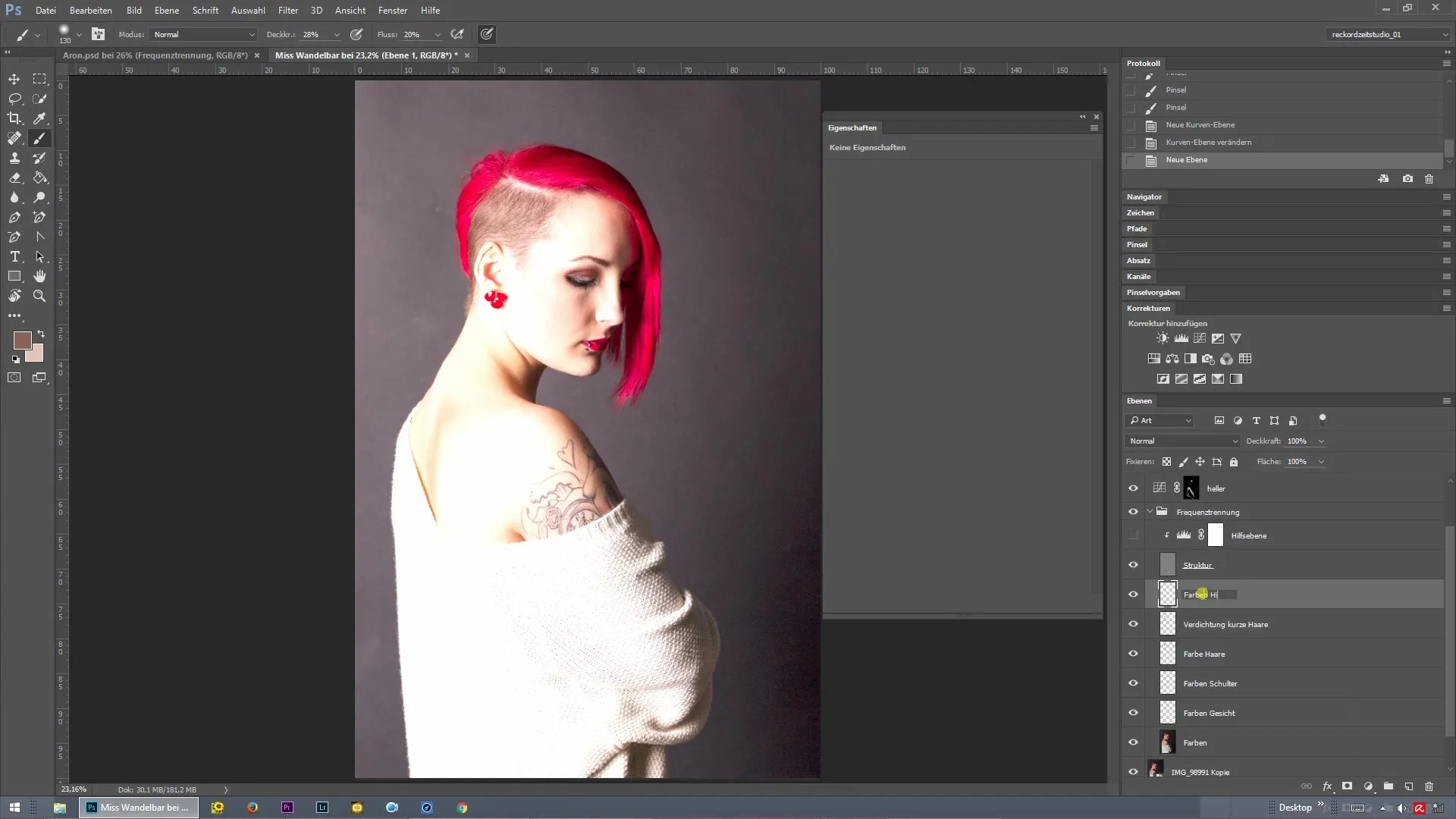Create new layer in Ebenen panel
Viewport: 1456px width, 819px height.
pyautogui.click(x=1408, y=786)
